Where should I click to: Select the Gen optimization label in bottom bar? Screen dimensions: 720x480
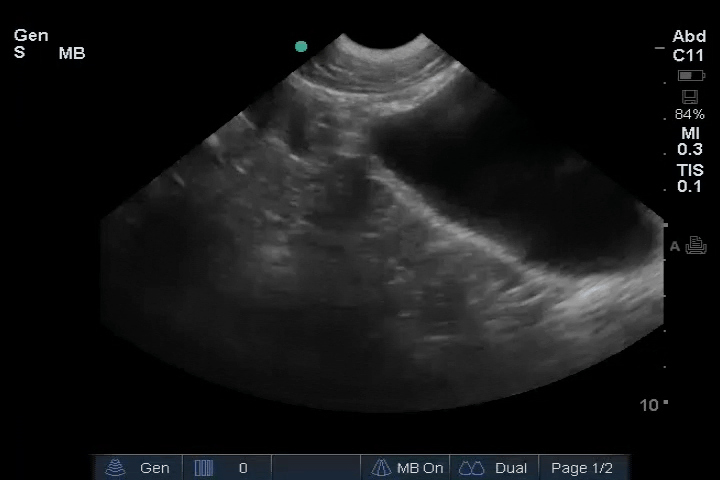tap(154, 467)
